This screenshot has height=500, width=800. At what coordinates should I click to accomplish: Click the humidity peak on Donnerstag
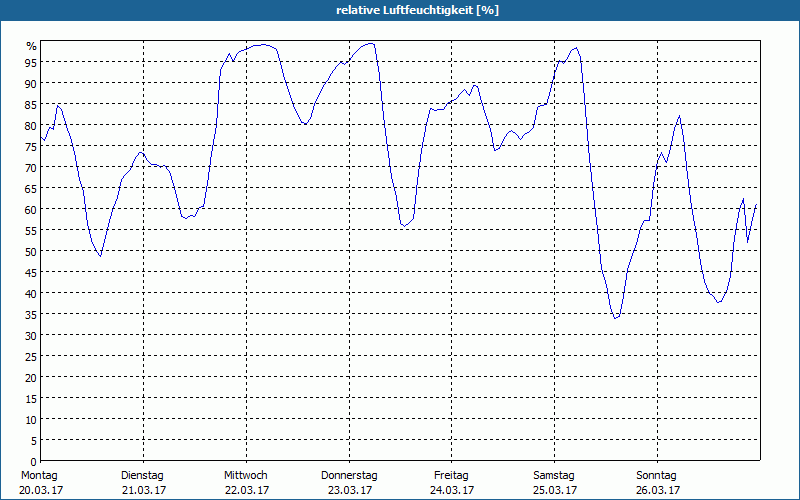tap(371, 43)
